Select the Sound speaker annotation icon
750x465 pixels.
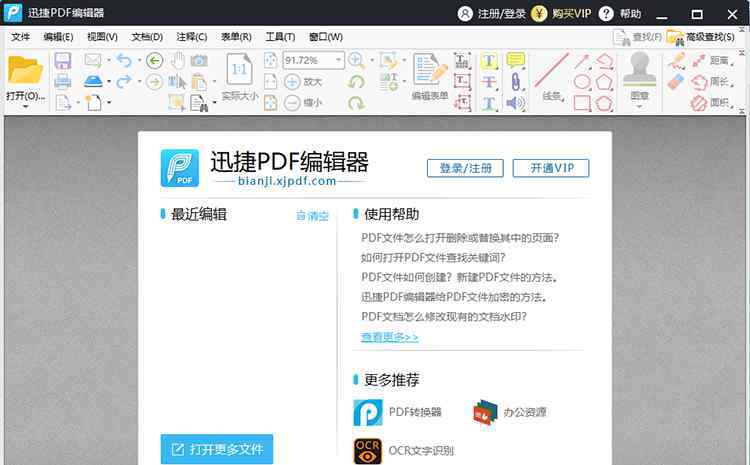point(515,103)
